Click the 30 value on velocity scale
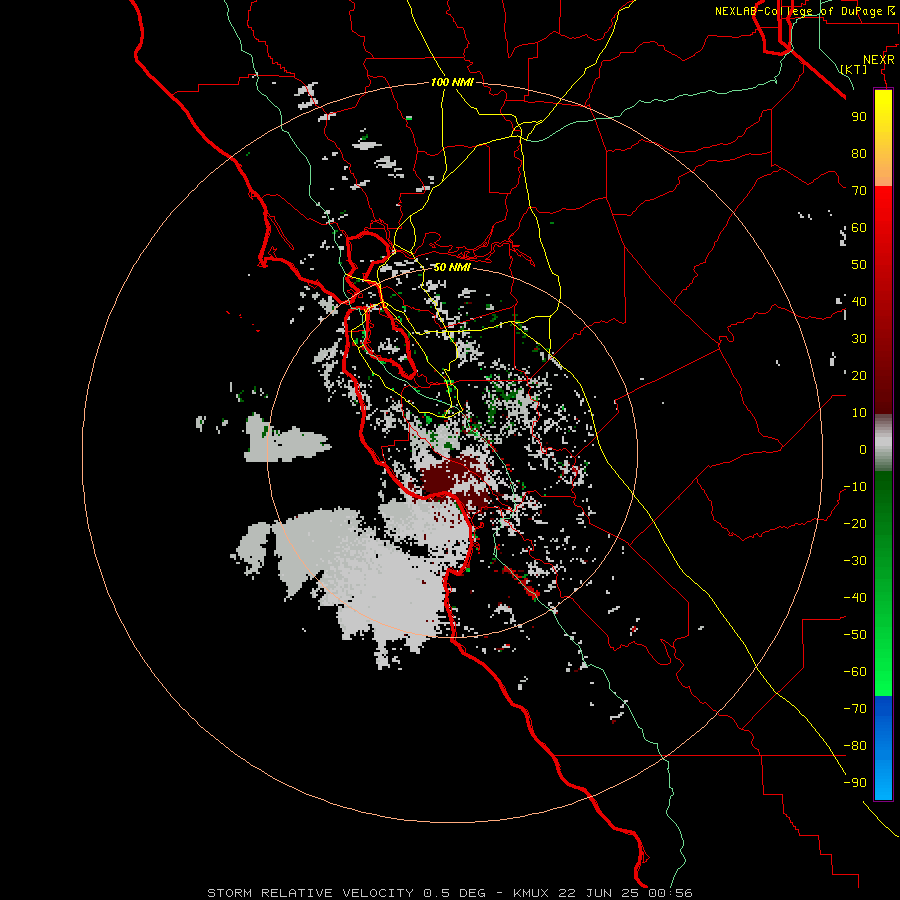The width and height of the screenshot is (900, 900). 859,339
